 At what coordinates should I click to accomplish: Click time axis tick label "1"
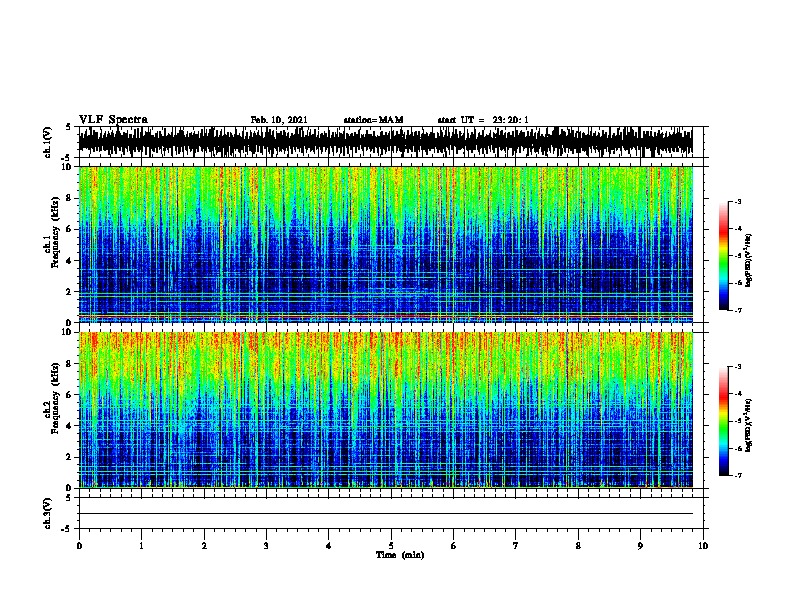click(x=141, y=546)
